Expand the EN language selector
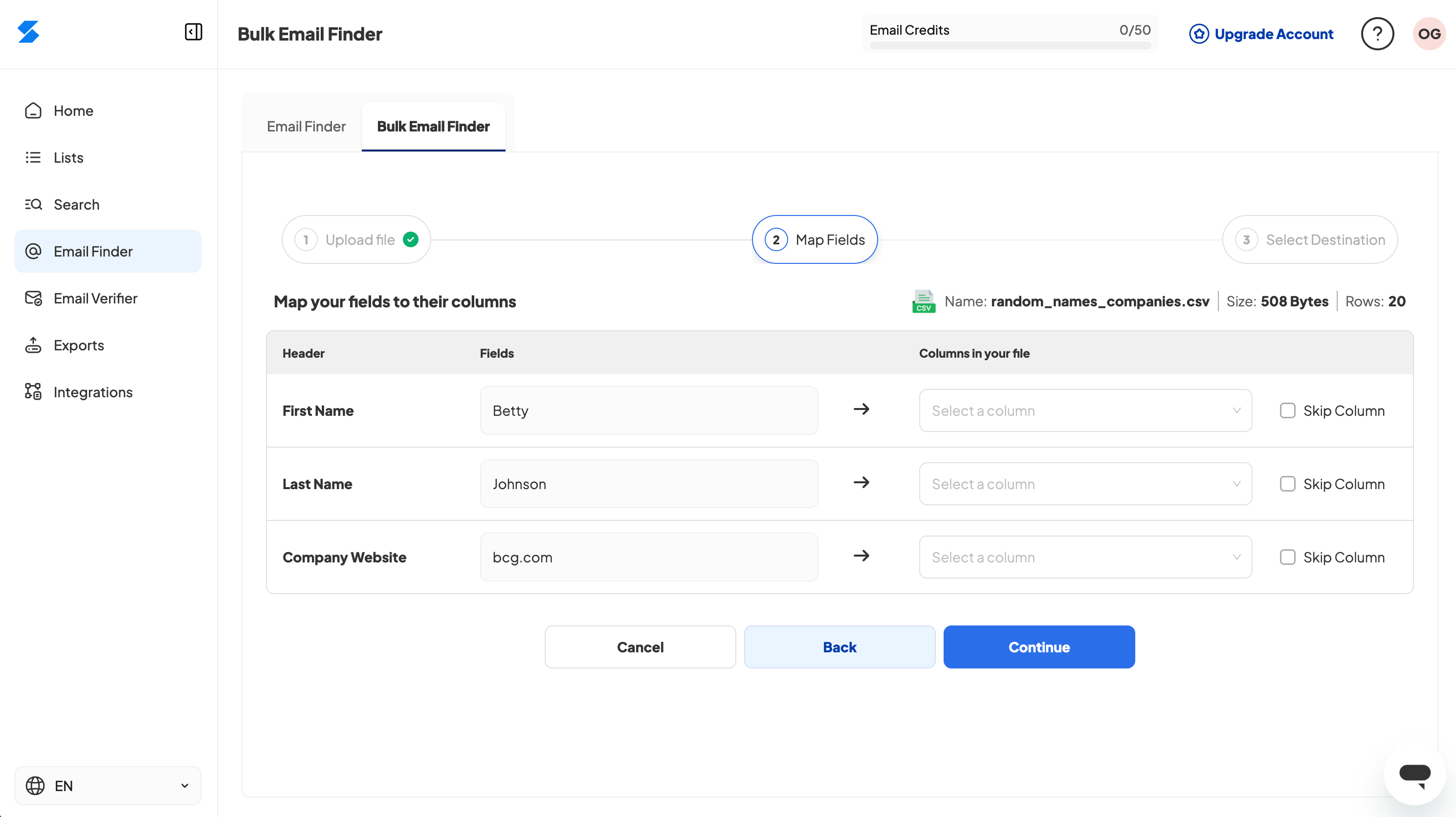Screen dimensions: 1456x817 (x=108, y=785)
